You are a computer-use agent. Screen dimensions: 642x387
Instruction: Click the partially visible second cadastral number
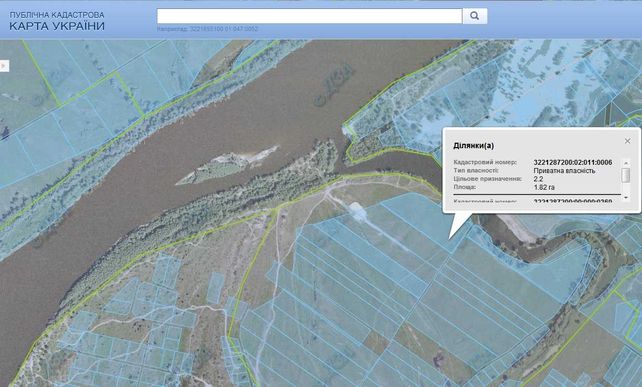coord(573,201)
